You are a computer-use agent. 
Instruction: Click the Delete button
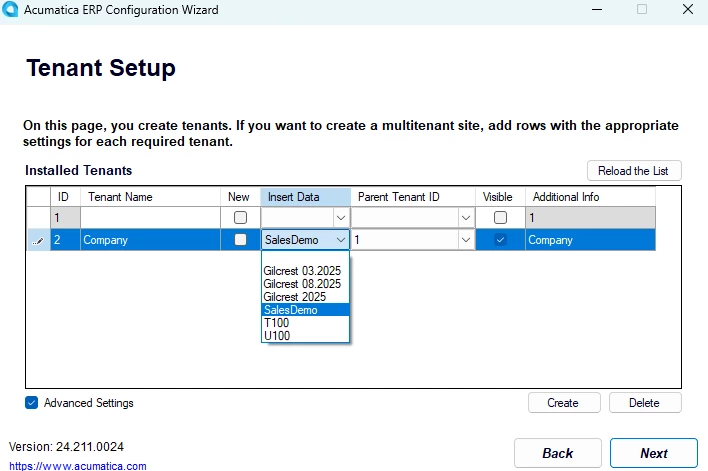point(645,402)
